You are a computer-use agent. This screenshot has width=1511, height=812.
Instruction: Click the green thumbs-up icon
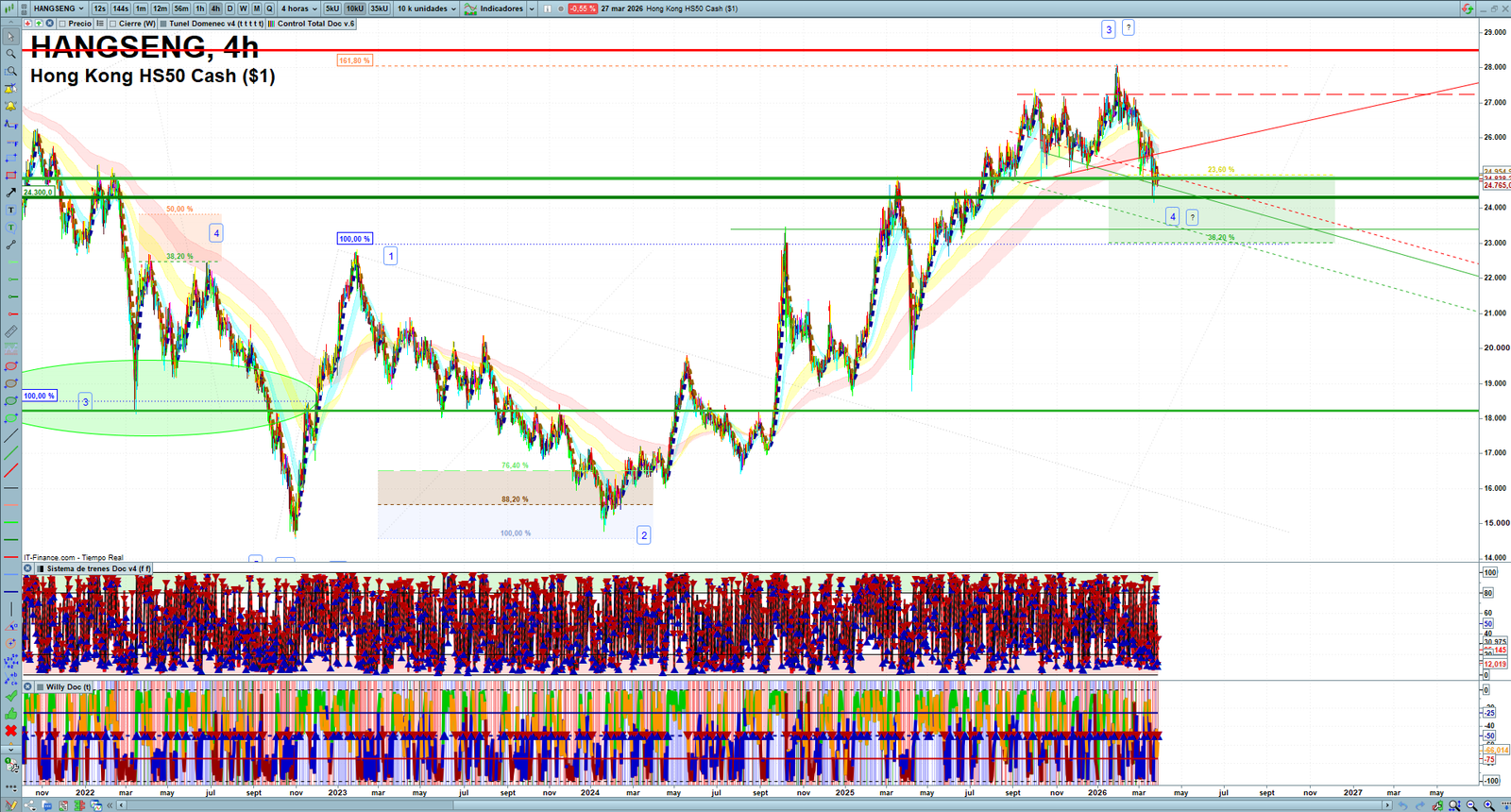10,714
